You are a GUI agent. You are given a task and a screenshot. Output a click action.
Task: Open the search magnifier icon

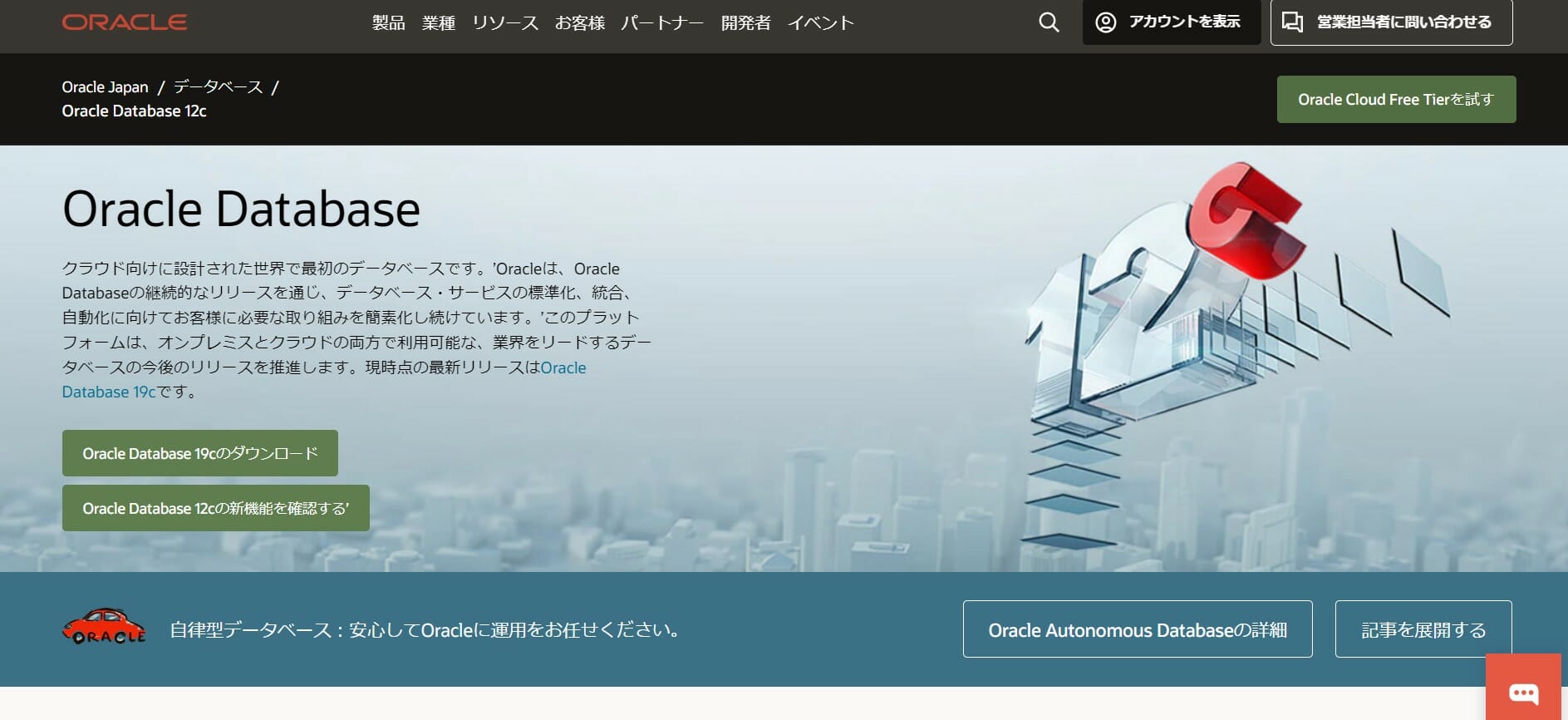(1049, 22)
